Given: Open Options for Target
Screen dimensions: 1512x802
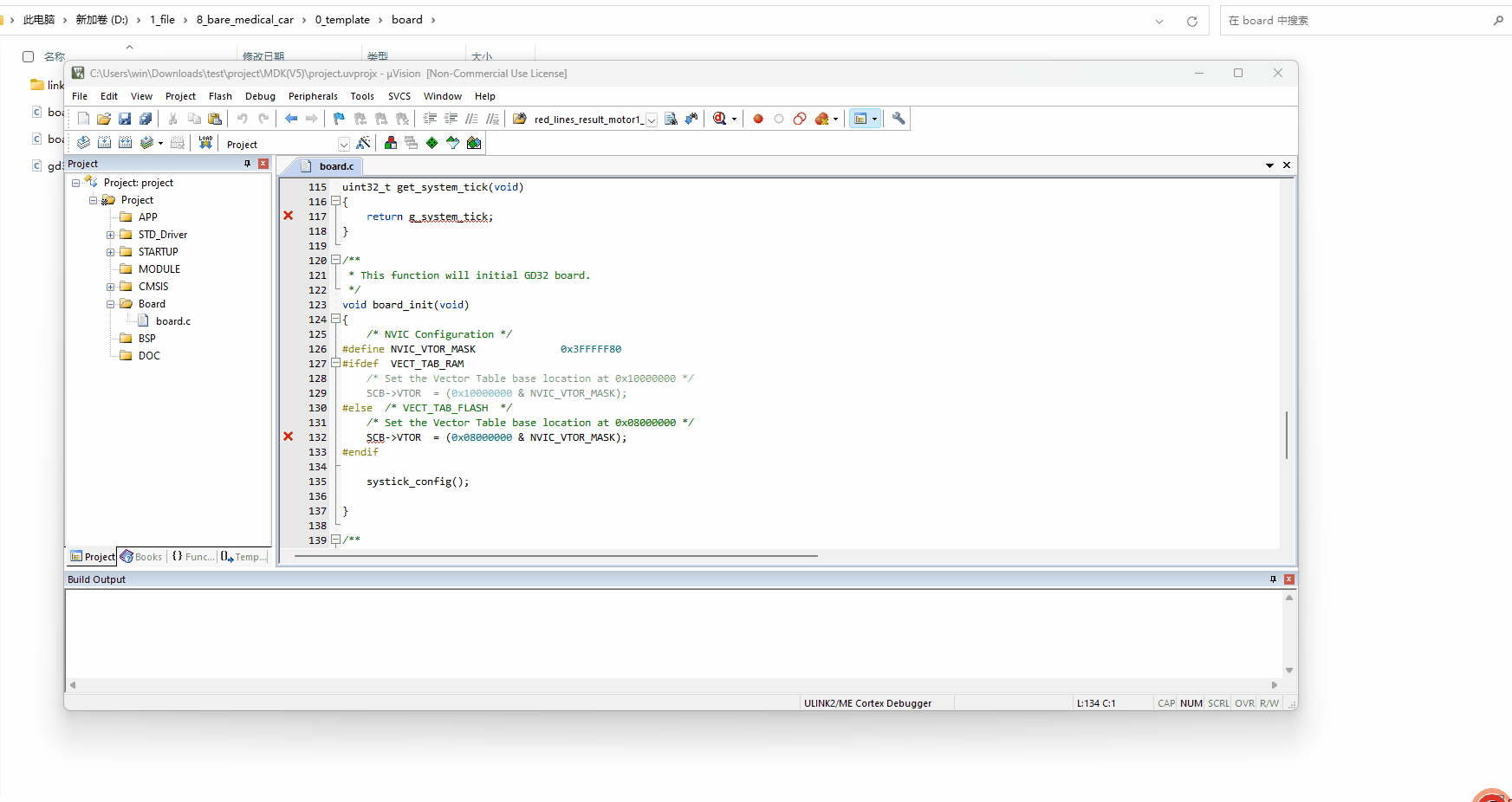Looking at the screenshot, I should click(x=362, y=143).
